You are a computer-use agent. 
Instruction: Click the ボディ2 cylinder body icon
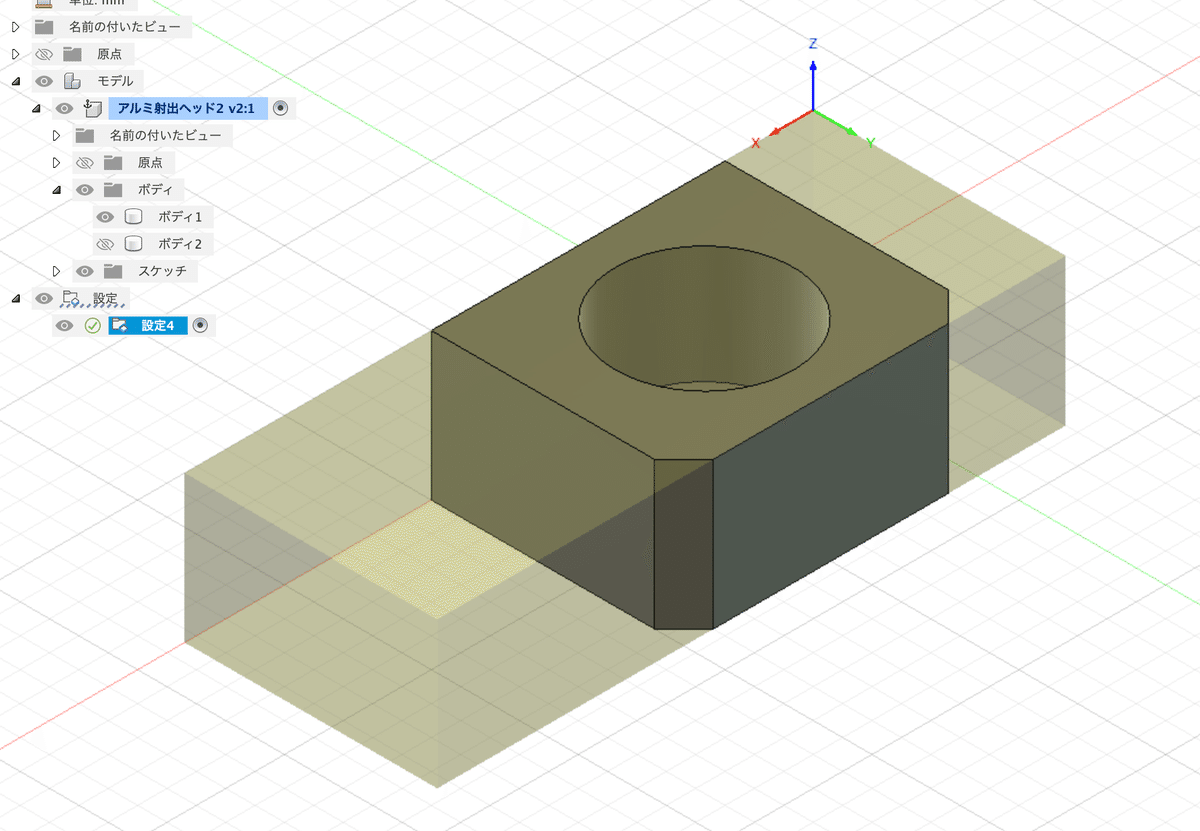pos(133,243)
